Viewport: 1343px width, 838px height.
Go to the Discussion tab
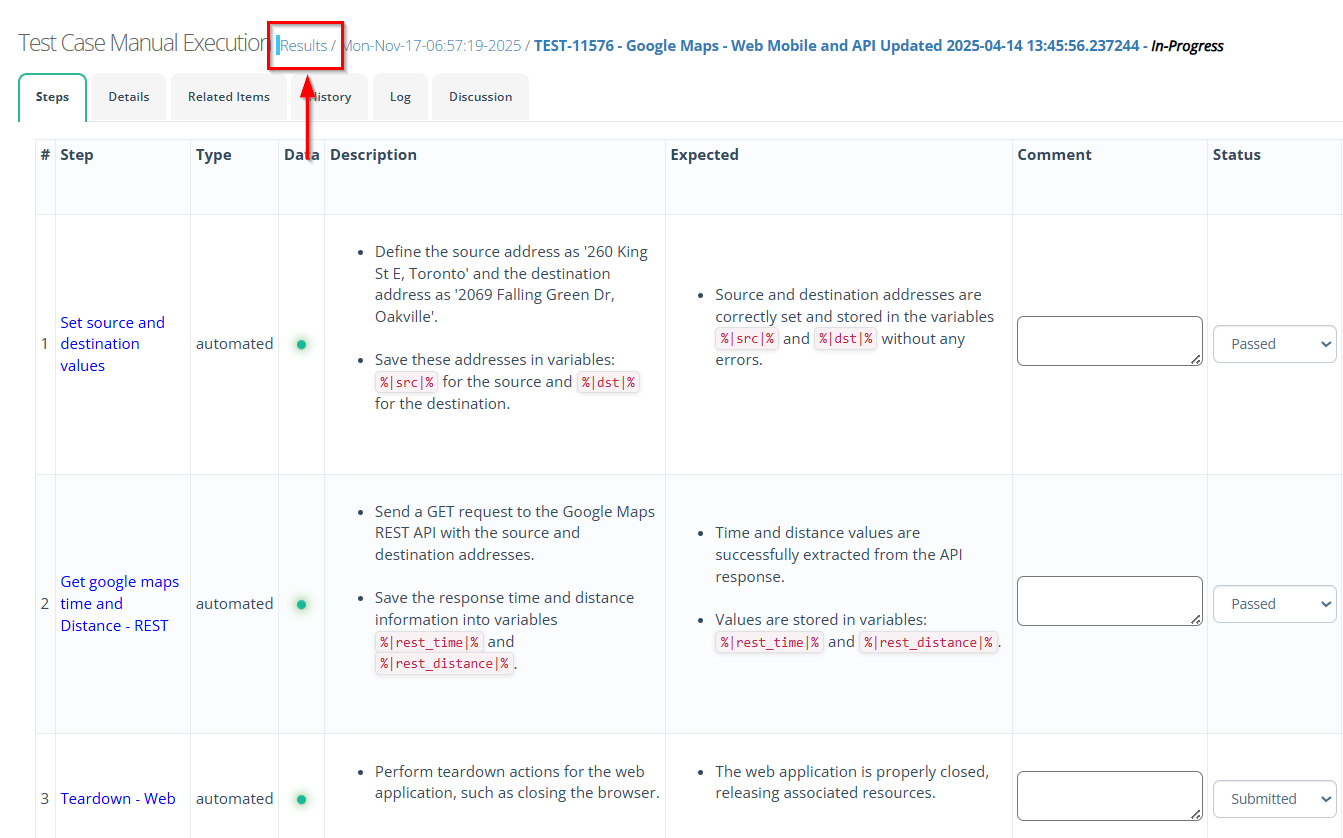pyautogui.click(x=480, y=97)
